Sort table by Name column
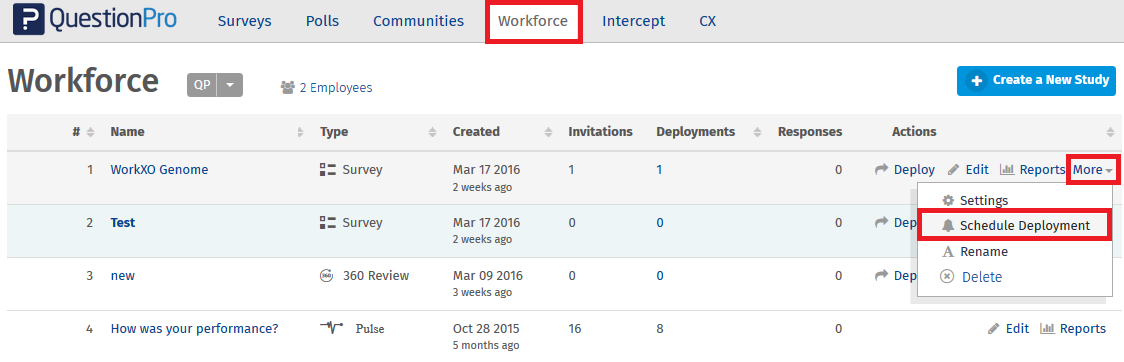 click(x=300, y=132)
